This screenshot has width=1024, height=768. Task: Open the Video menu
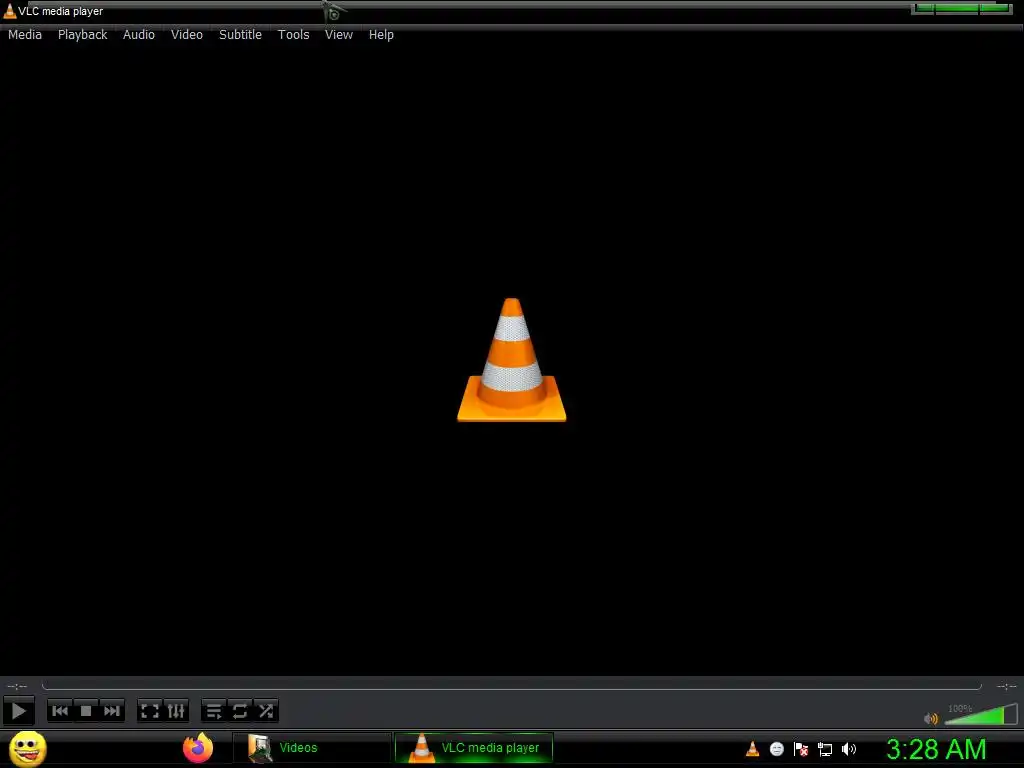click(x=187, y=35)
